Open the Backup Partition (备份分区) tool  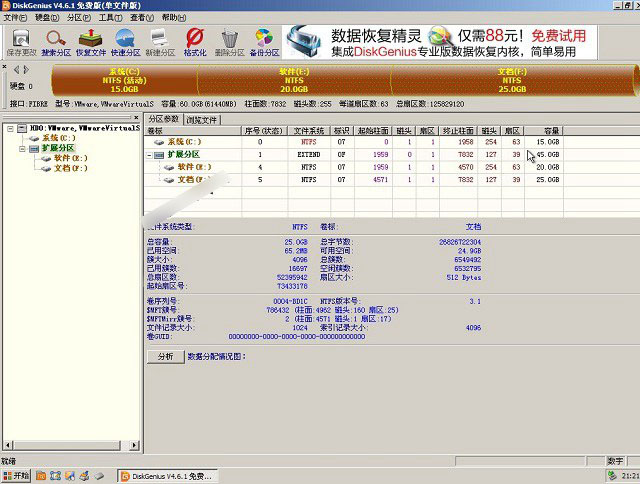(x=264, y=42)
